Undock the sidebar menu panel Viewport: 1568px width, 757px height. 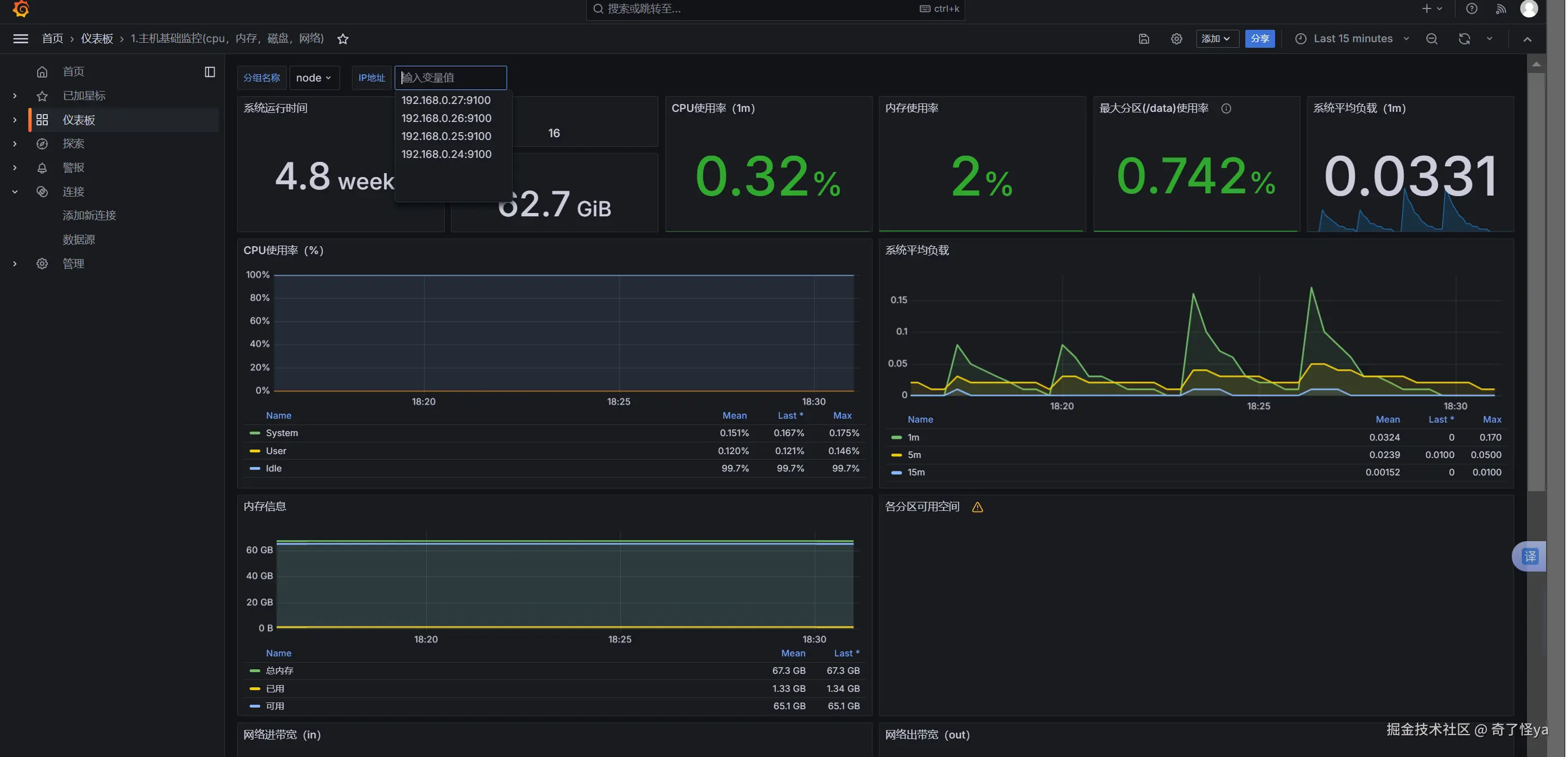tap(209, 72)
